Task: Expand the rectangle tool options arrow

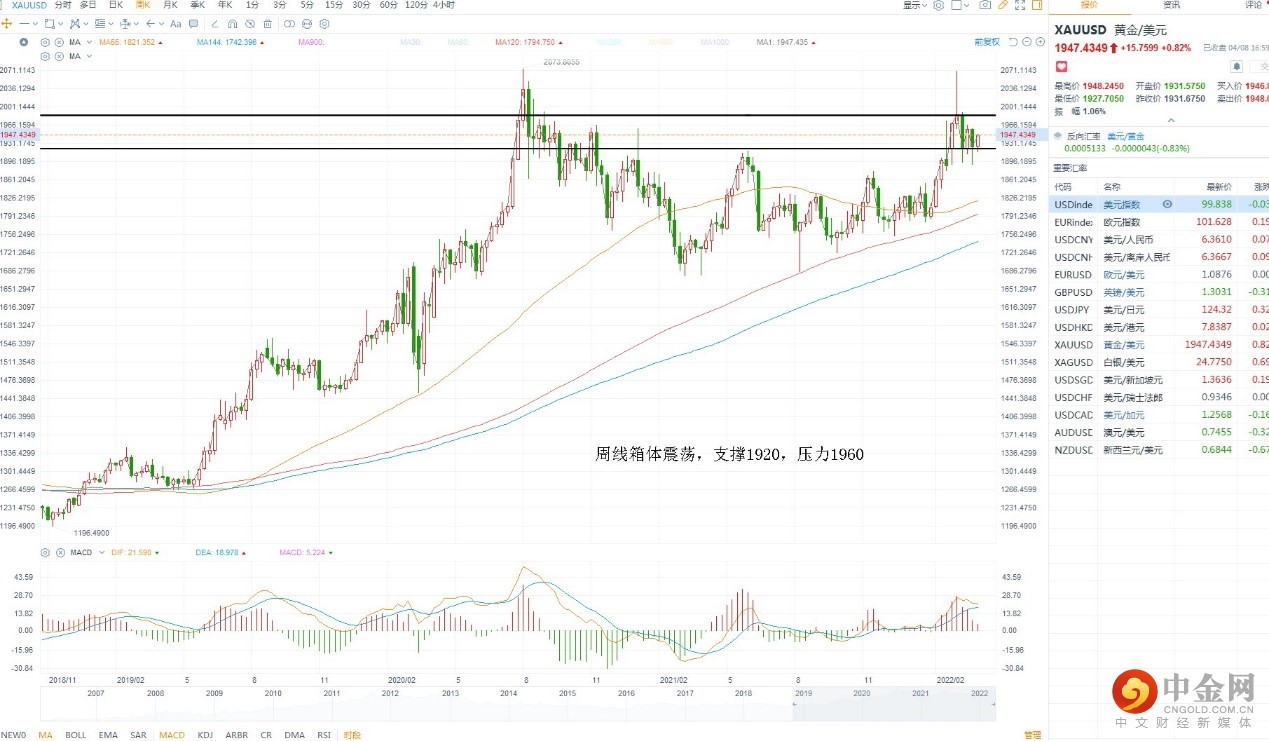Action: (x=60, y=23)
